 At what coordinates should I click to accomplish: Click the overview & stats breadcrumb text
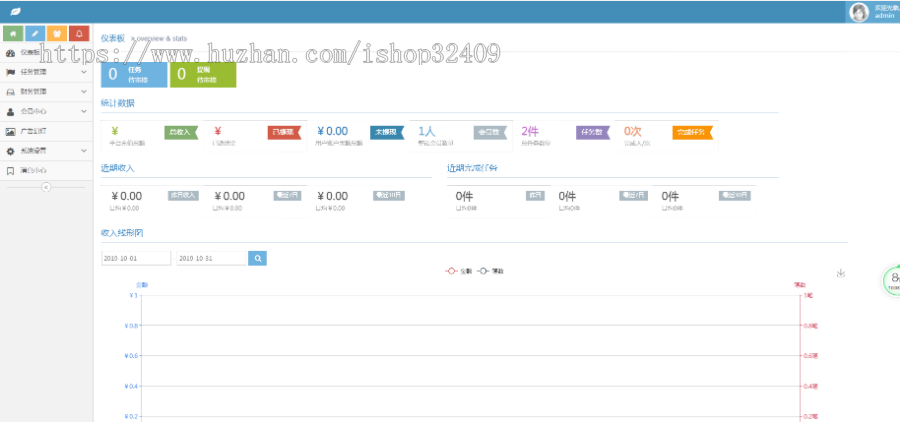(161, 38)
